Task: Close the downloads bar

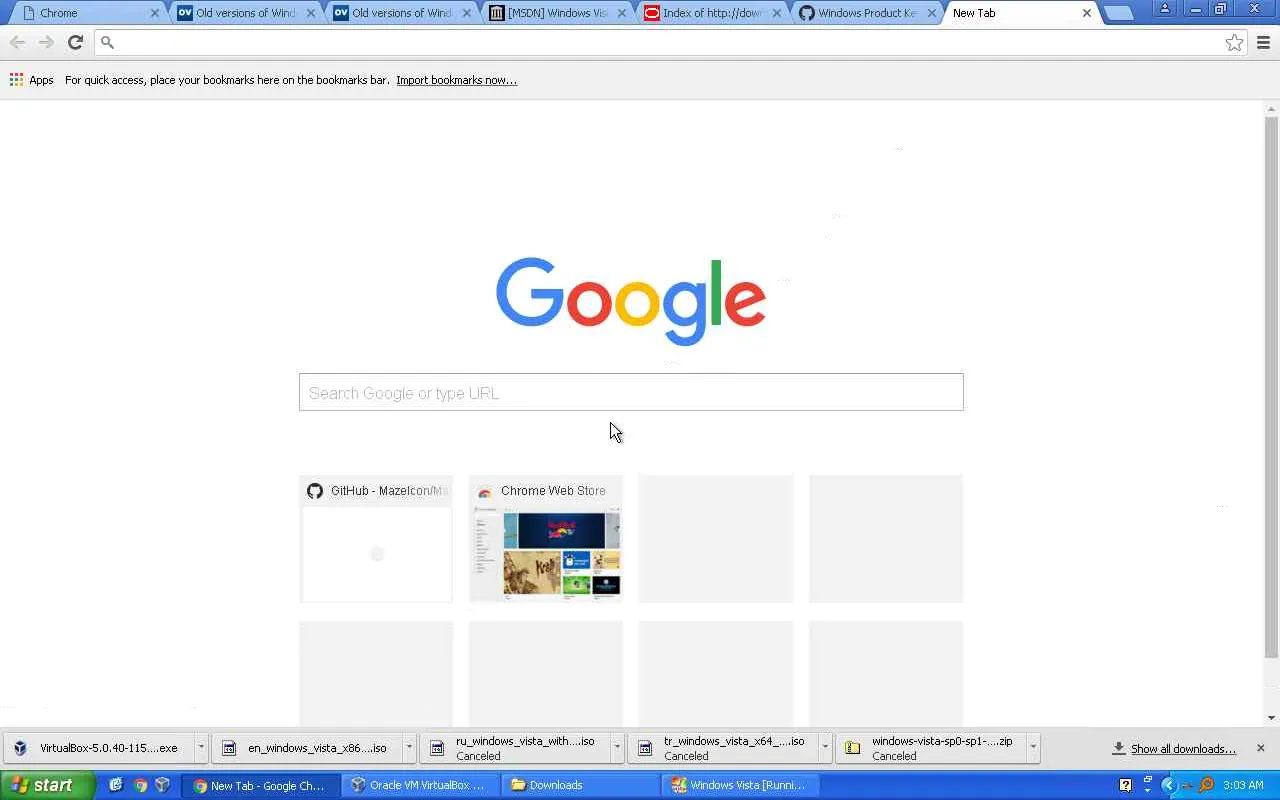Action: click(1260, 748)
